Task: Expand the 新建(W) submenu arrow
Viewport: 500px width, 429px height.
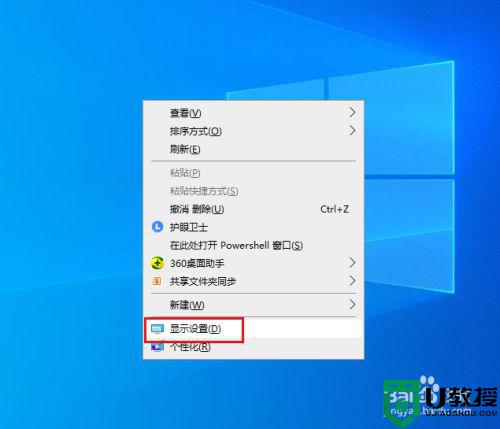Action: (x=352, y=305)
